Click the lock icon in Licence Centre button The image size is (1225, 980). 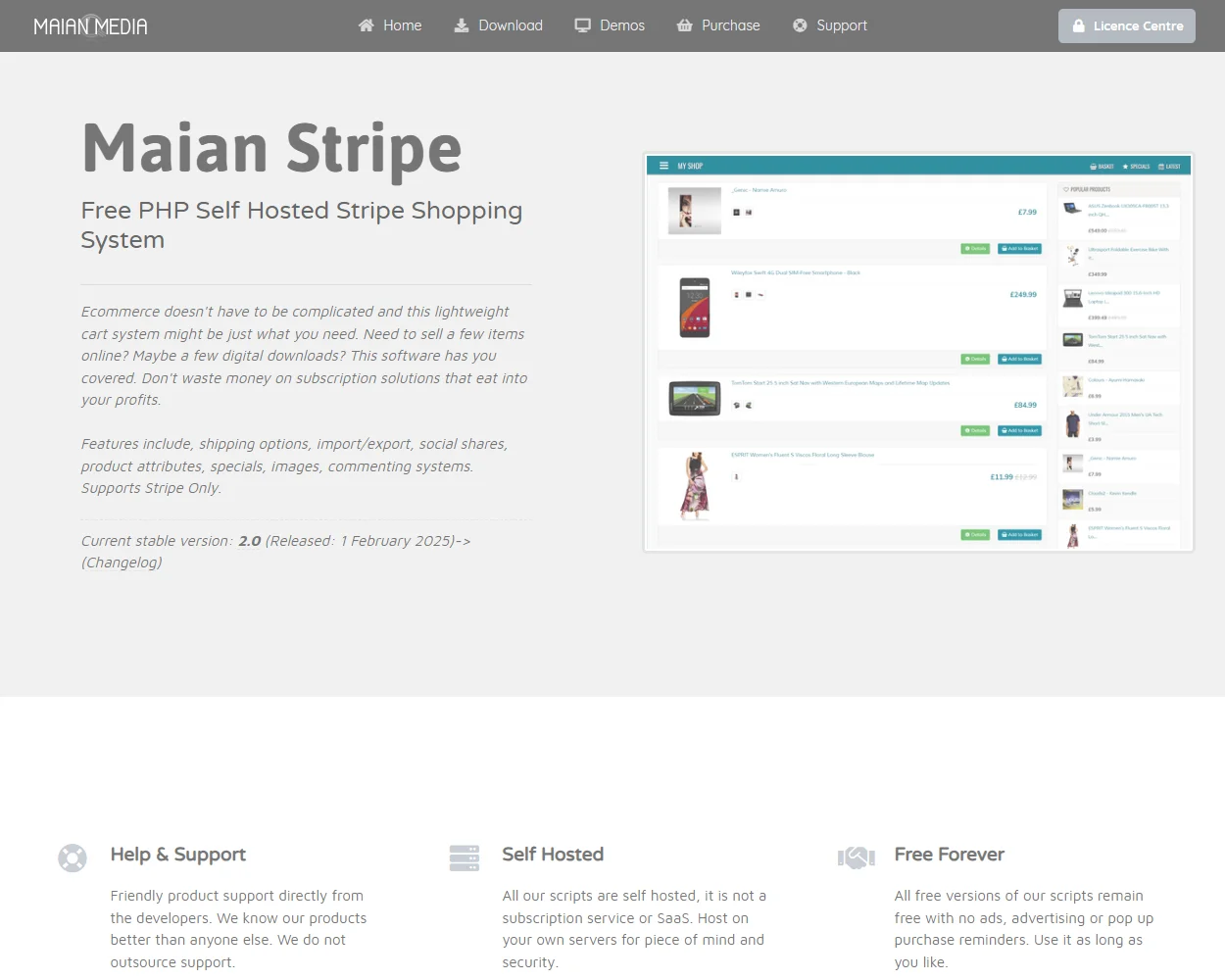click(1079, 26)
